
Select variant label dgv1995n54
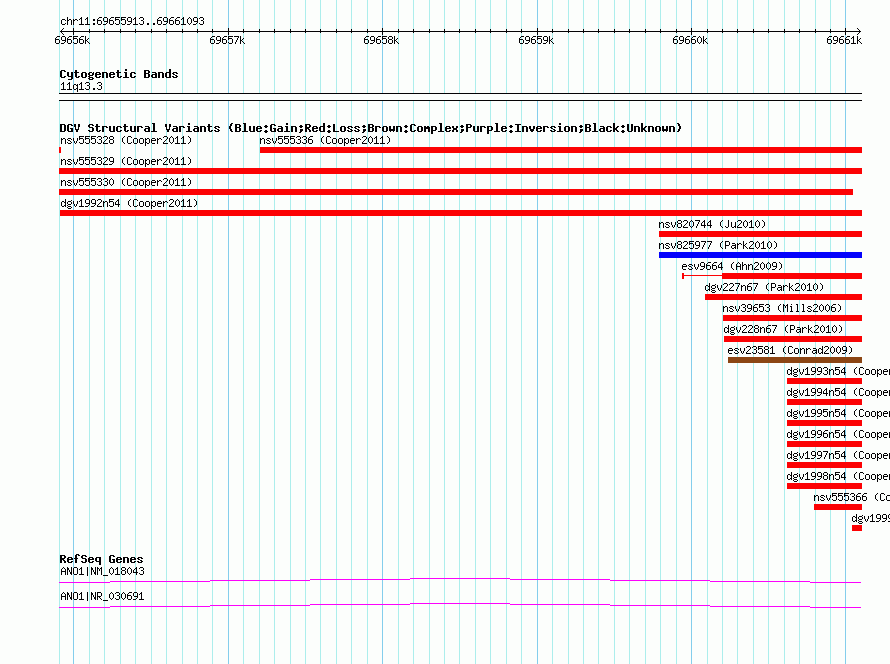pos(816,413)
